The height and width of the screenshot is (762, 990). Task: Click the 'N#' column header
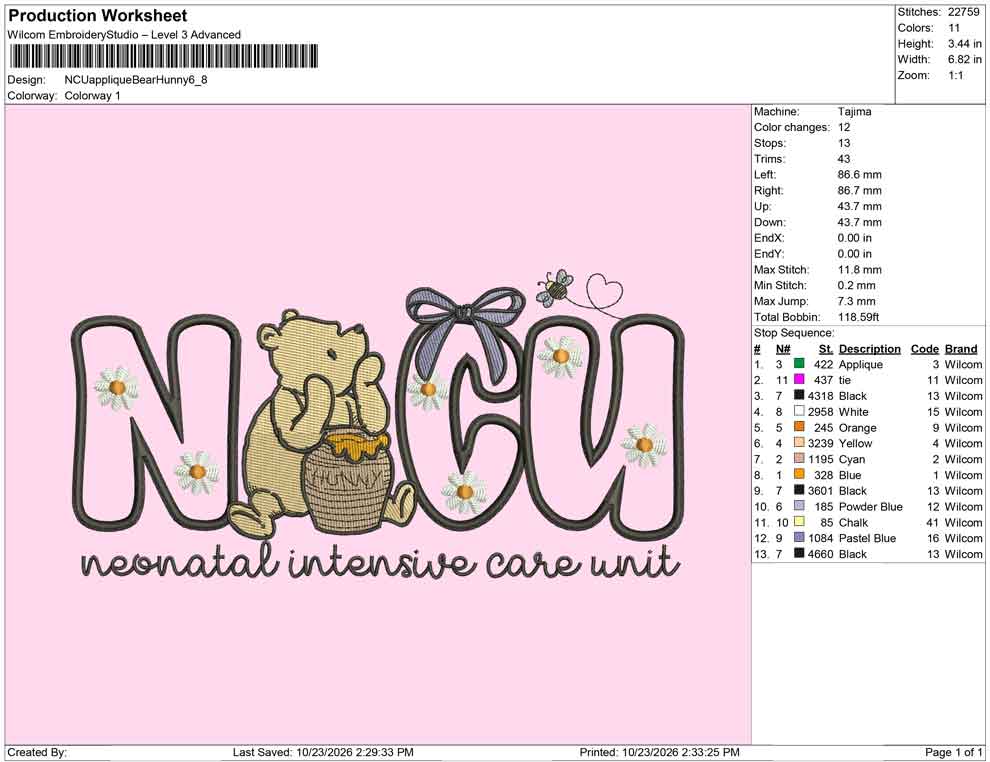(783, 348)
